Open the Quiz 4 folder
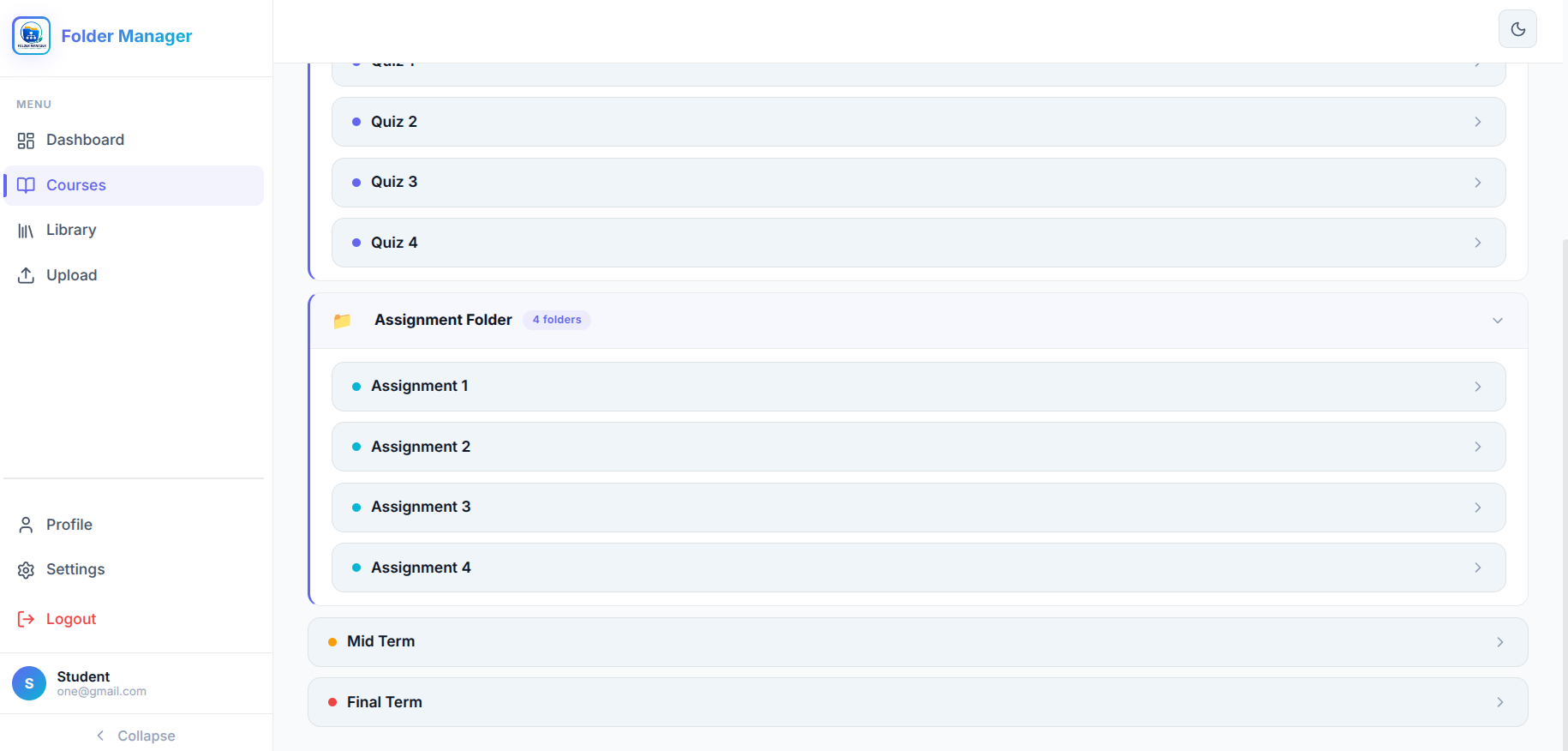Image resolution: width=1568 pixels, height=751 pixels. [919, 243]
